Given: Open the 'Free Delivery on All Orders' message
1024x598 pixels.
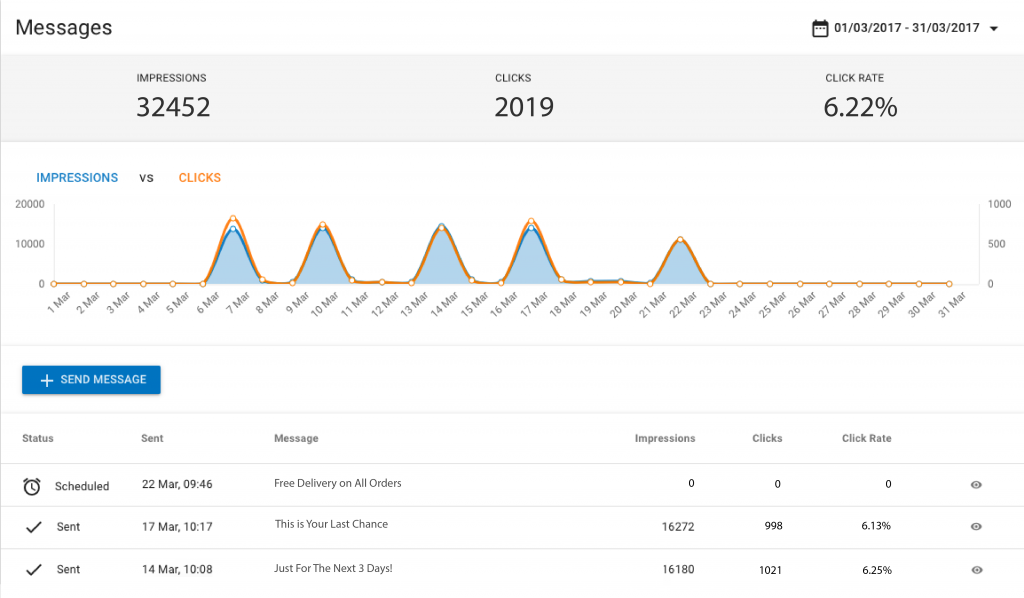Looking at the screenshot, I should (338, 483).
